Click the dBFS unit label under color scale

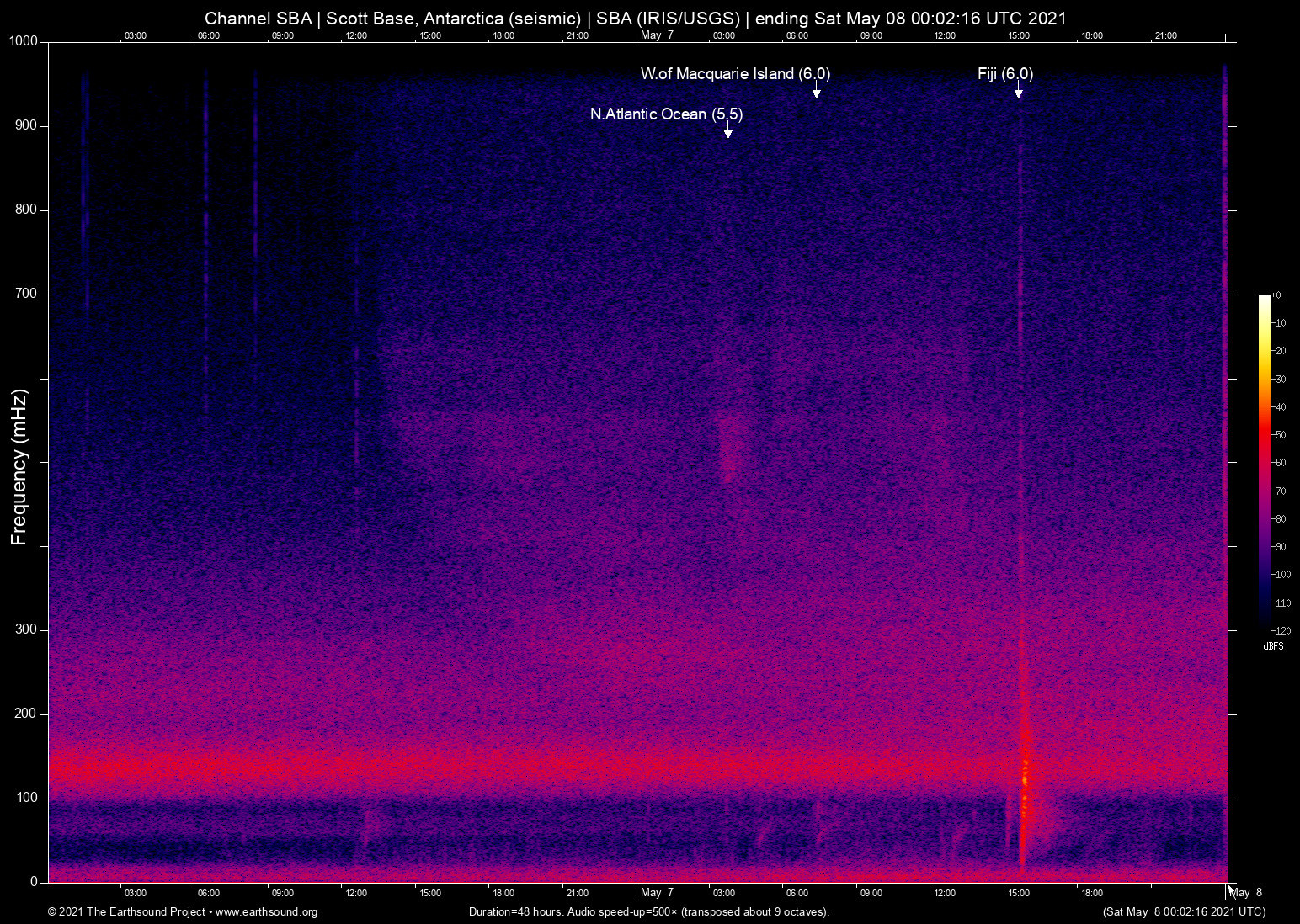click(x=1273, y=646)
